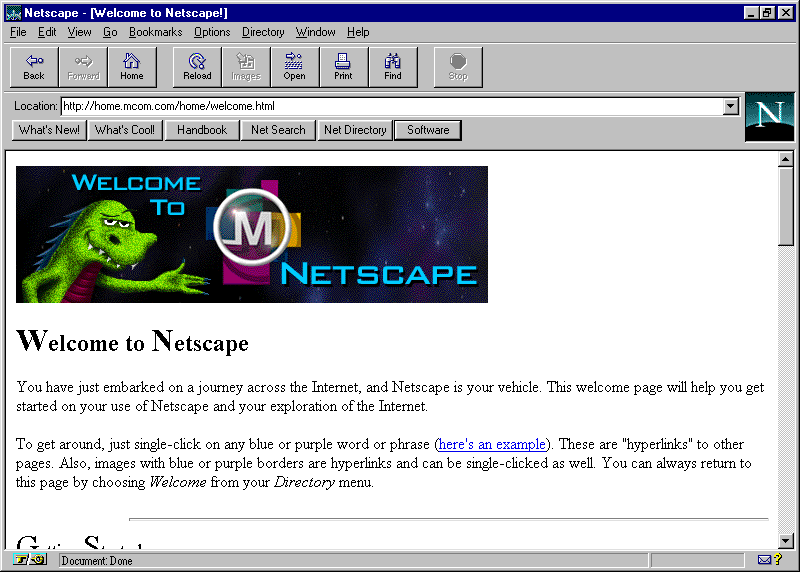Close the Netscape window
Screen dimensions: 800x572
coord(786,13)
